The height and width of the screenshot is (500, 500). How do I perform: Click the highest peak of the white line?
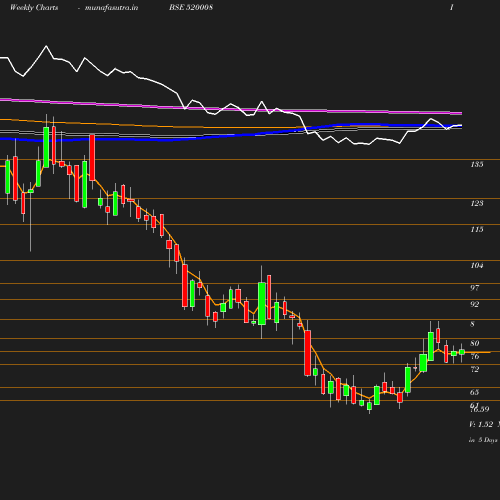pos(46,46)
